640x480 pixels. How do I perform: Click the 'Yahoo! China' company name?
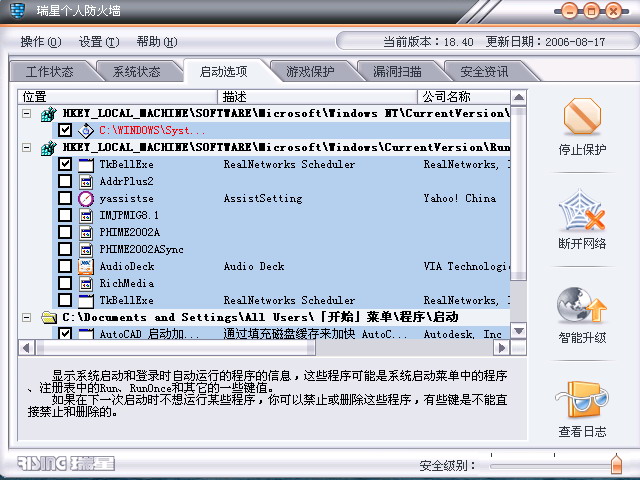coord(460,199)
